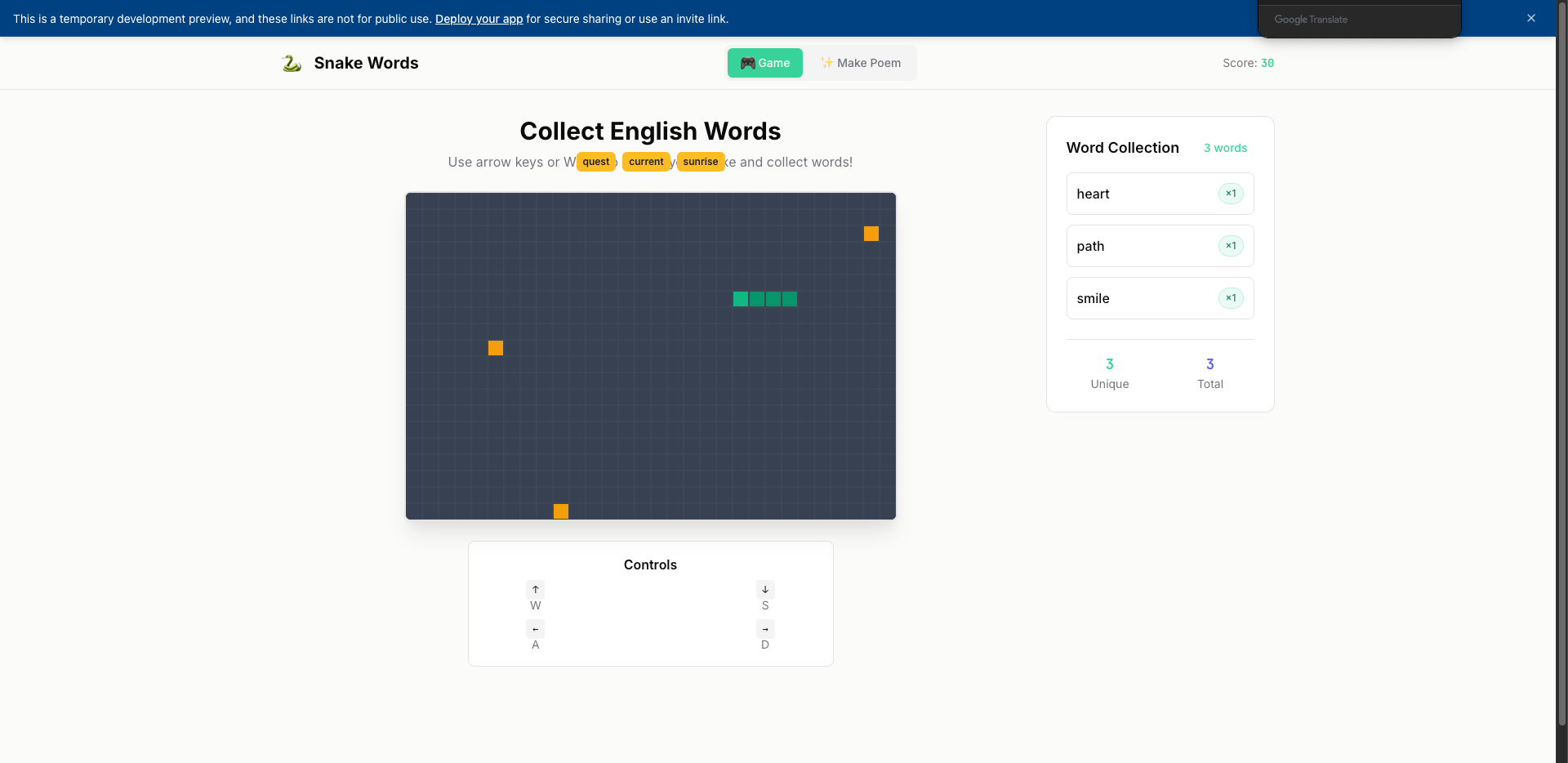Click the quest word tag
1568x763 pixels.
click(595, 162)
